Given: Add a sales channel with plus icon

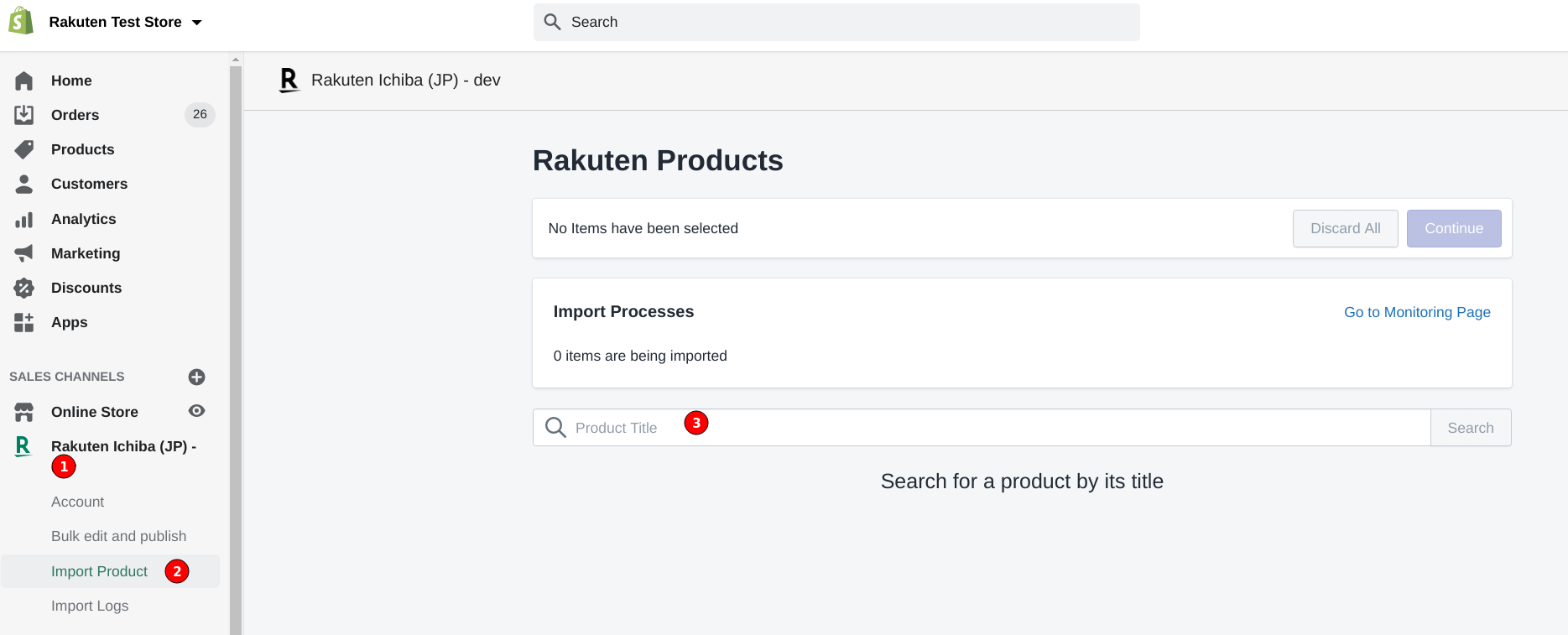Looking at the screenshot, I should point(197,377).
